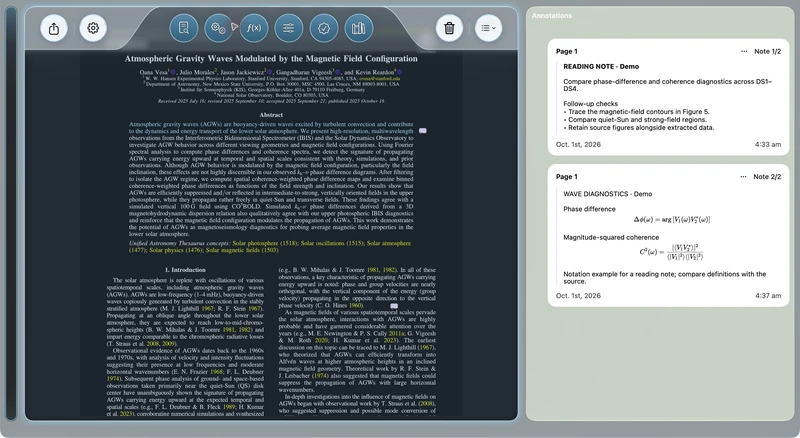Viewport: 800px width, 438px height.
Task: Click the double-gears processing icon
Action: click(218, 28)
